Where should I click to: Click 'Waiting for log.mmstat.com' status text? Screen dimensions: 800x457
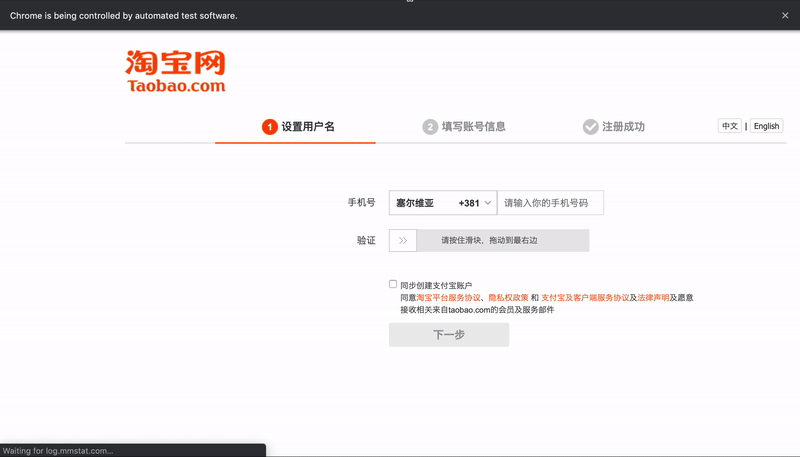tap(58, 451)
